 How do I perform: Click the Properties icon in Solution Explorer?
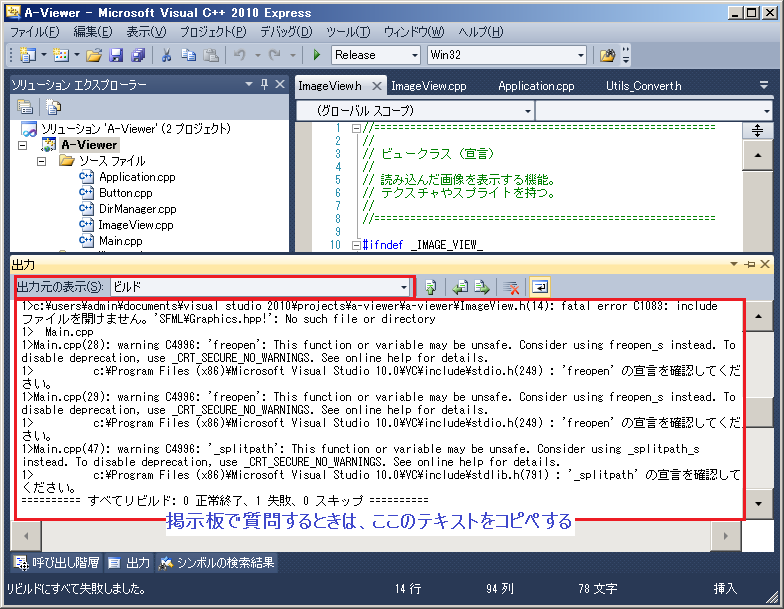[24, 107]
